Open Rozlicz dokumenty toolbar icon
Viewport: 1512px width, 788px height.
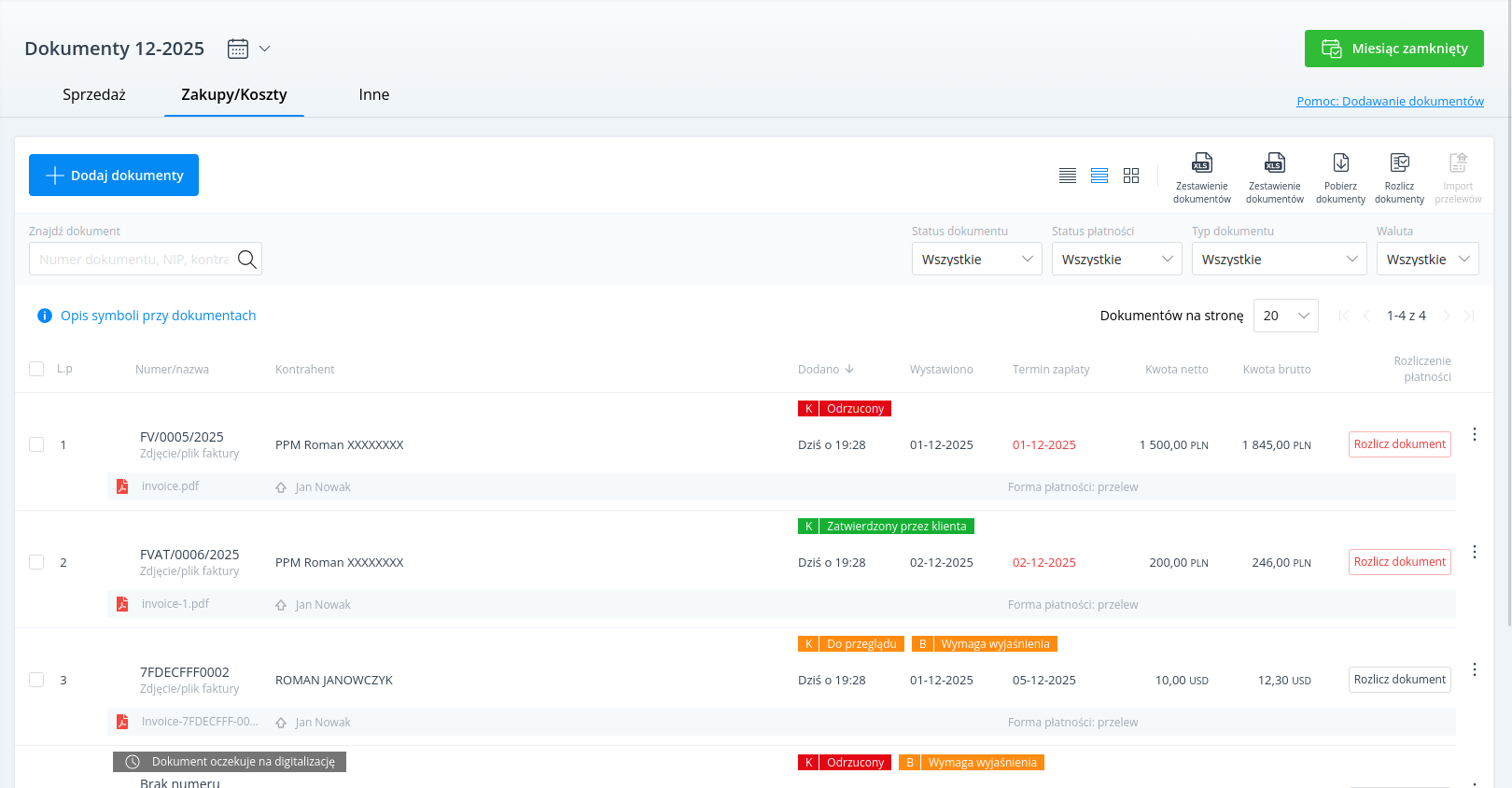coord(1399,163)
